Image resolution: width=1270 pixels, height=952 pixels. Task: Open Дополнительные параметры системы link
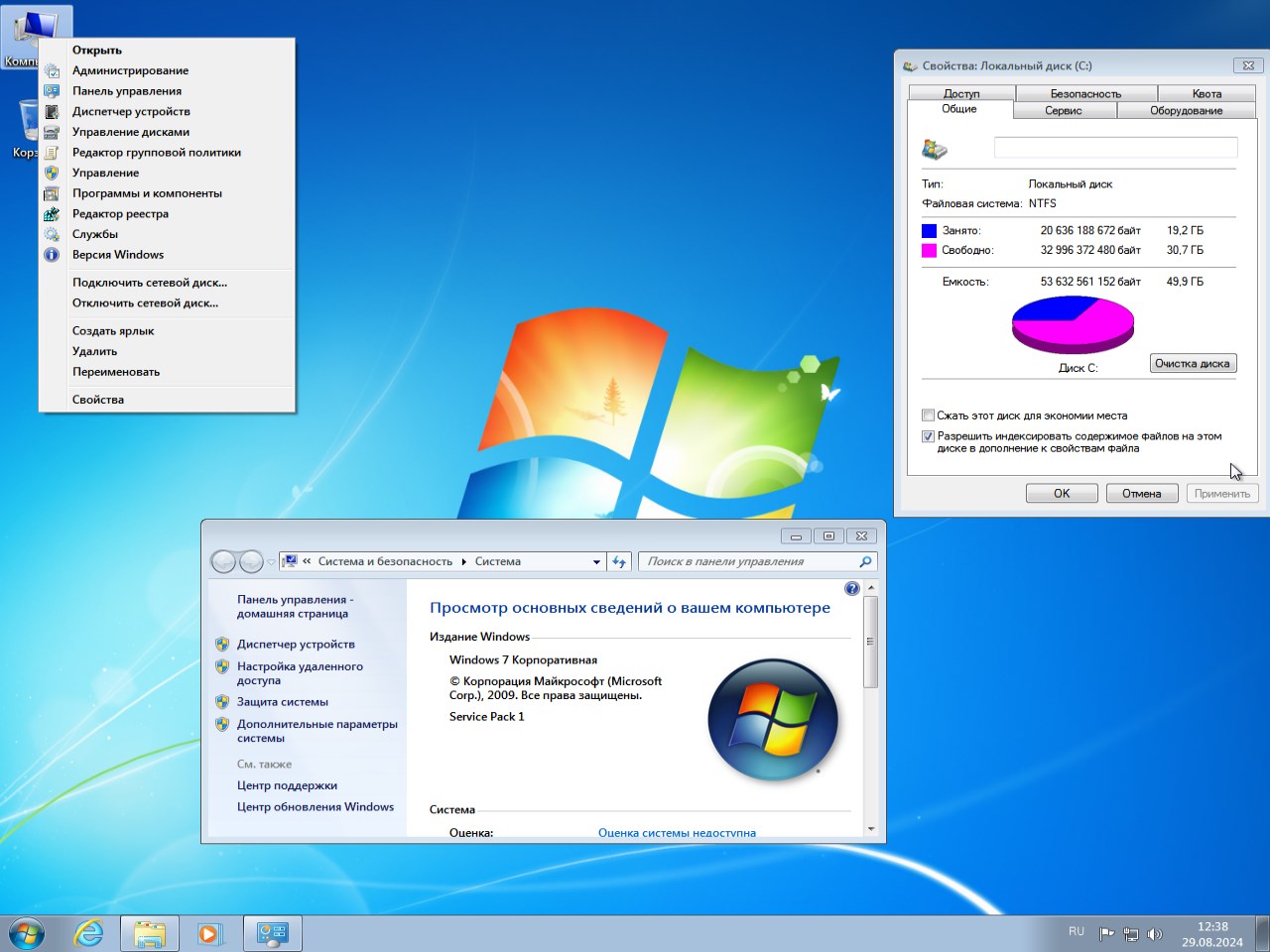(317, 731)
